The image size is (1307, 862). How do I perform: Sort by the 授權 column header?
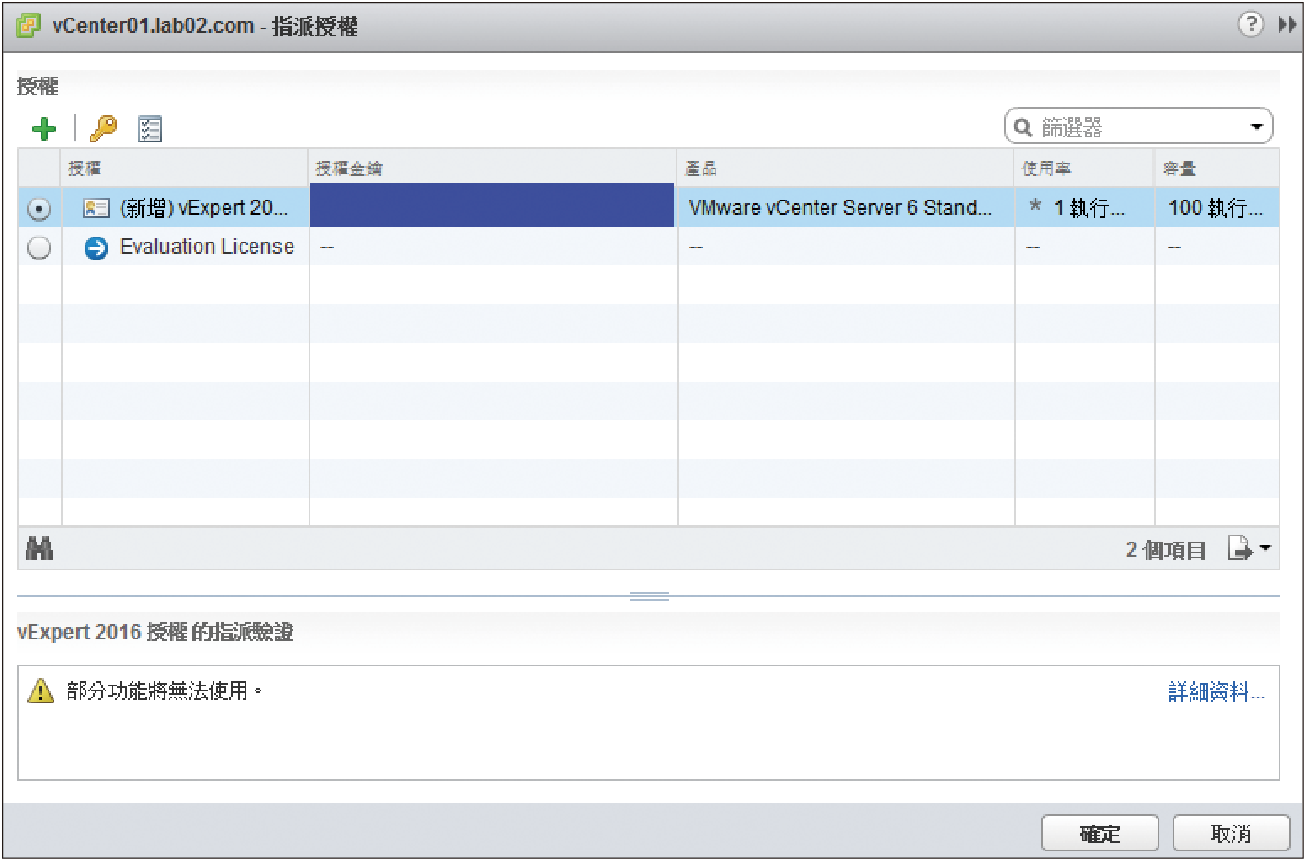coord(185,169)
